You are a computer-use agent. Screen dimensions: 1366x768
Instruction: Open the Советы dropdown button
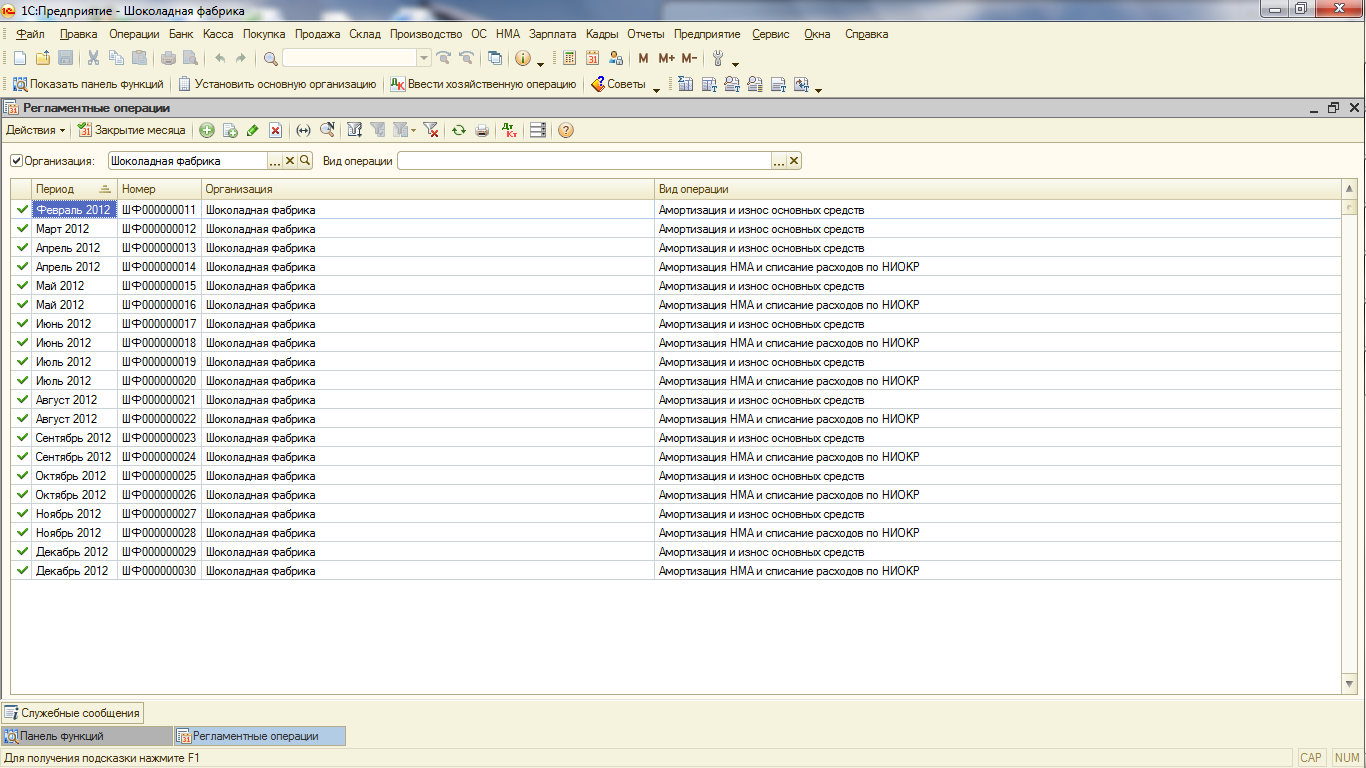(x=619, y=85)
